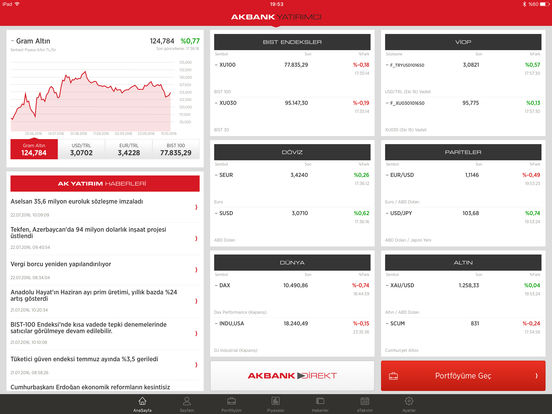This screenshot has width=552, height=414.
Task: Open the Piyasalar markets tab icon
Action: click(275, 404)
